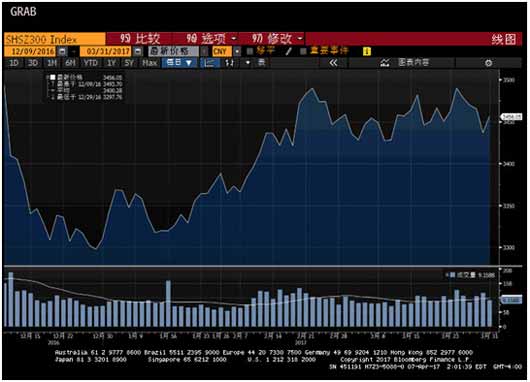Click the yellow info icon
The width and height of the screenshot is (530, 382).
367,51
